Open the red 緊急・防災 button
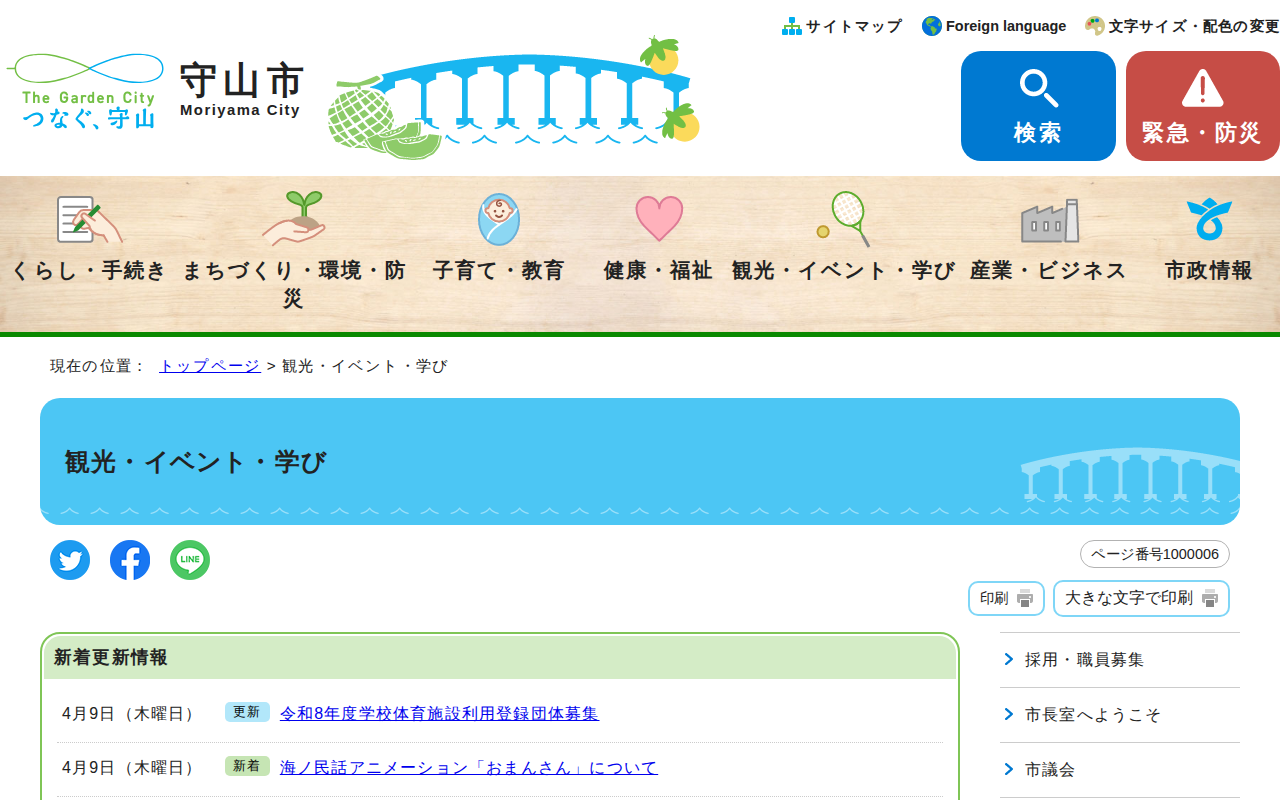Screen dimensions: 1280x800 [1203, 106]
